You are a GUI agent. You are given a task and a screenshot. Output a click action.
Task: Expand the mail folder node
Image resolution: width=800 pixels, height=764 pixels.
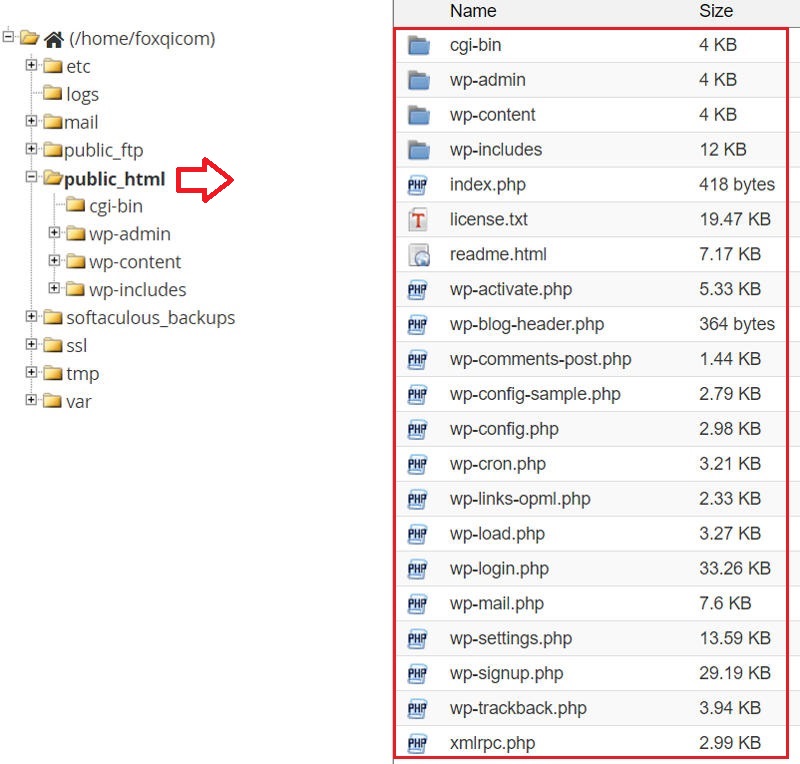coord(33,122)
